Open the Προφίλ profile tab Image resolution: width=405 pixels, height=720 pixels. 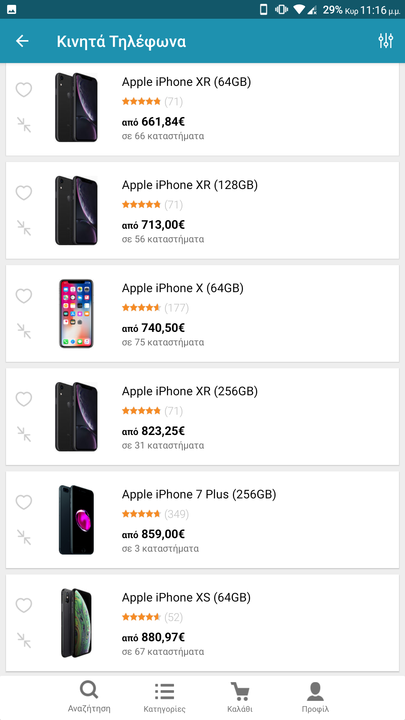(315, 697)
